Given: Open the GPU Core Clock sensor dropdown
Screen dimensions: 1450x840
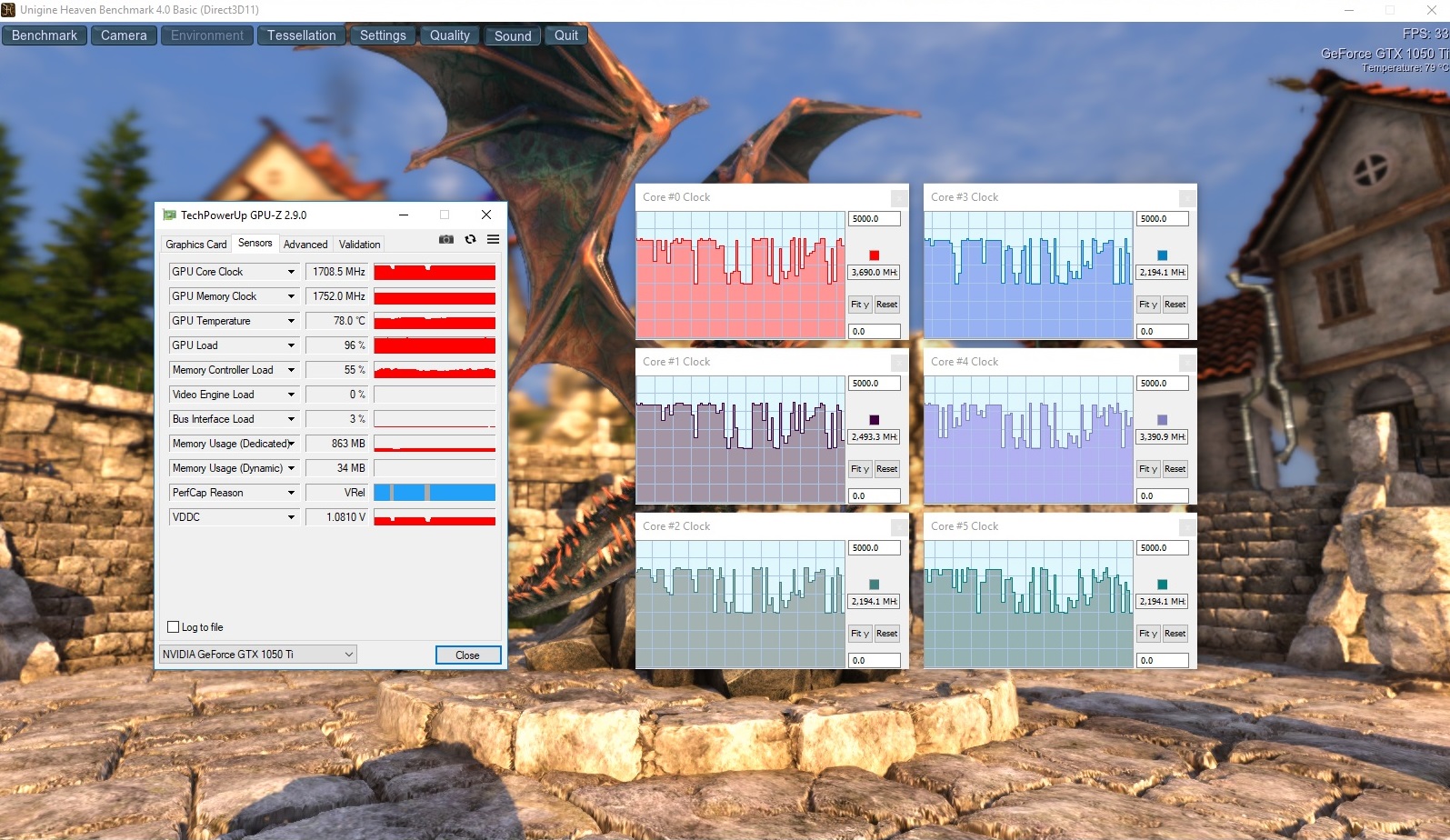Looking at the screenshot, I should tap(291, 272).
